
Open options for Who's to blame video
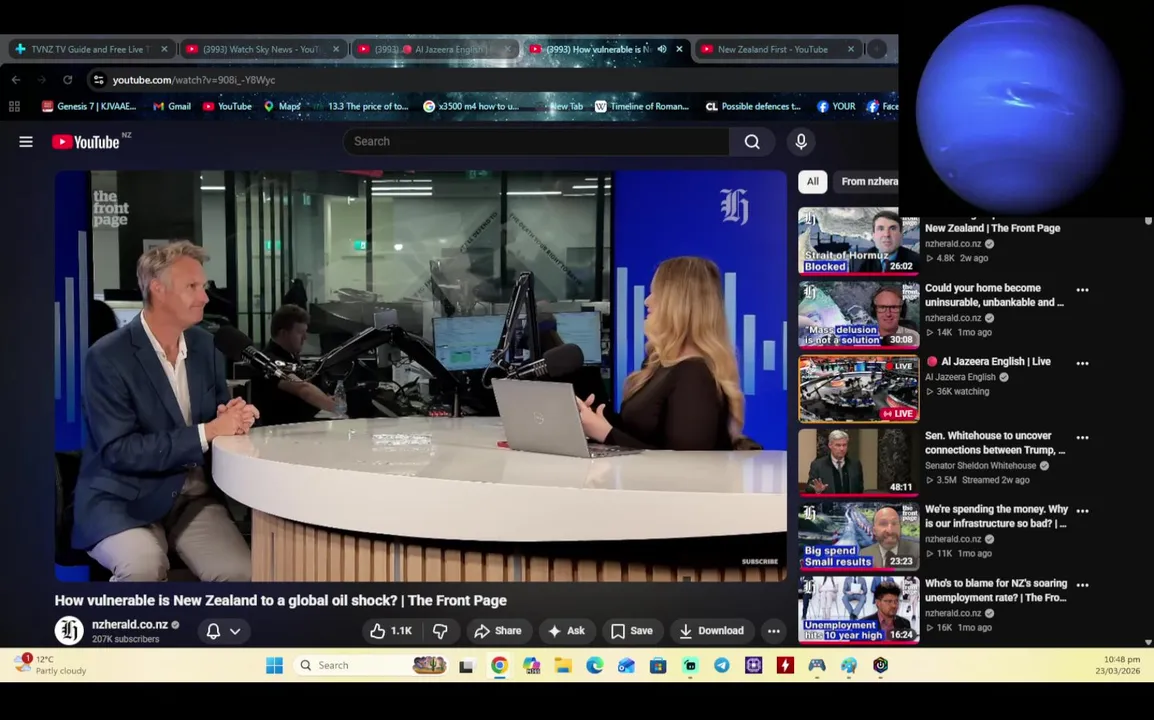pyautogui.click(x=1082, y=585)
